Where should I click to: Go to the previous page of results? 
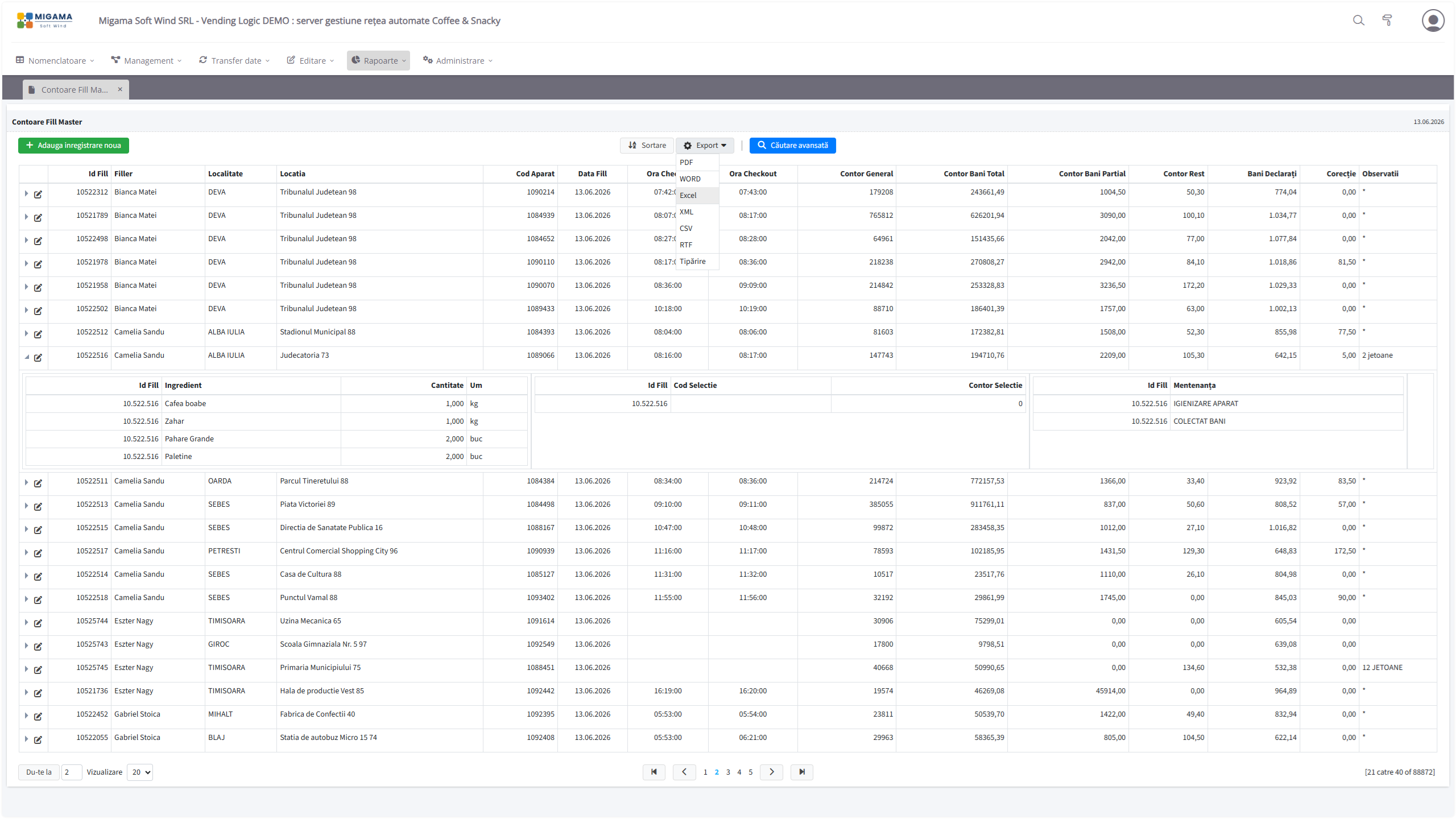point(684,772)
